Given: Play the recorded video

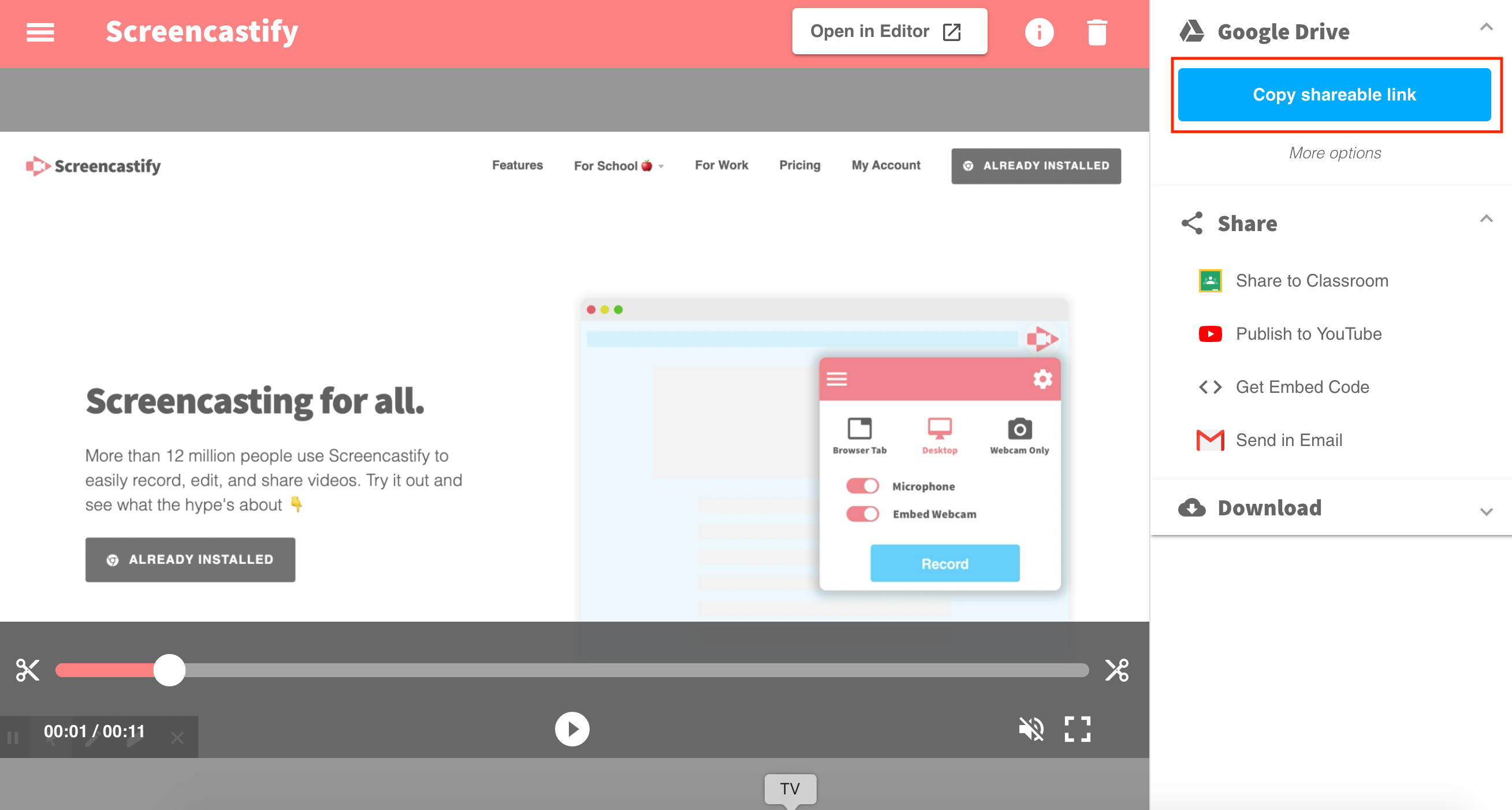Looking at the screenshot, I should click(x=572, y=729).
